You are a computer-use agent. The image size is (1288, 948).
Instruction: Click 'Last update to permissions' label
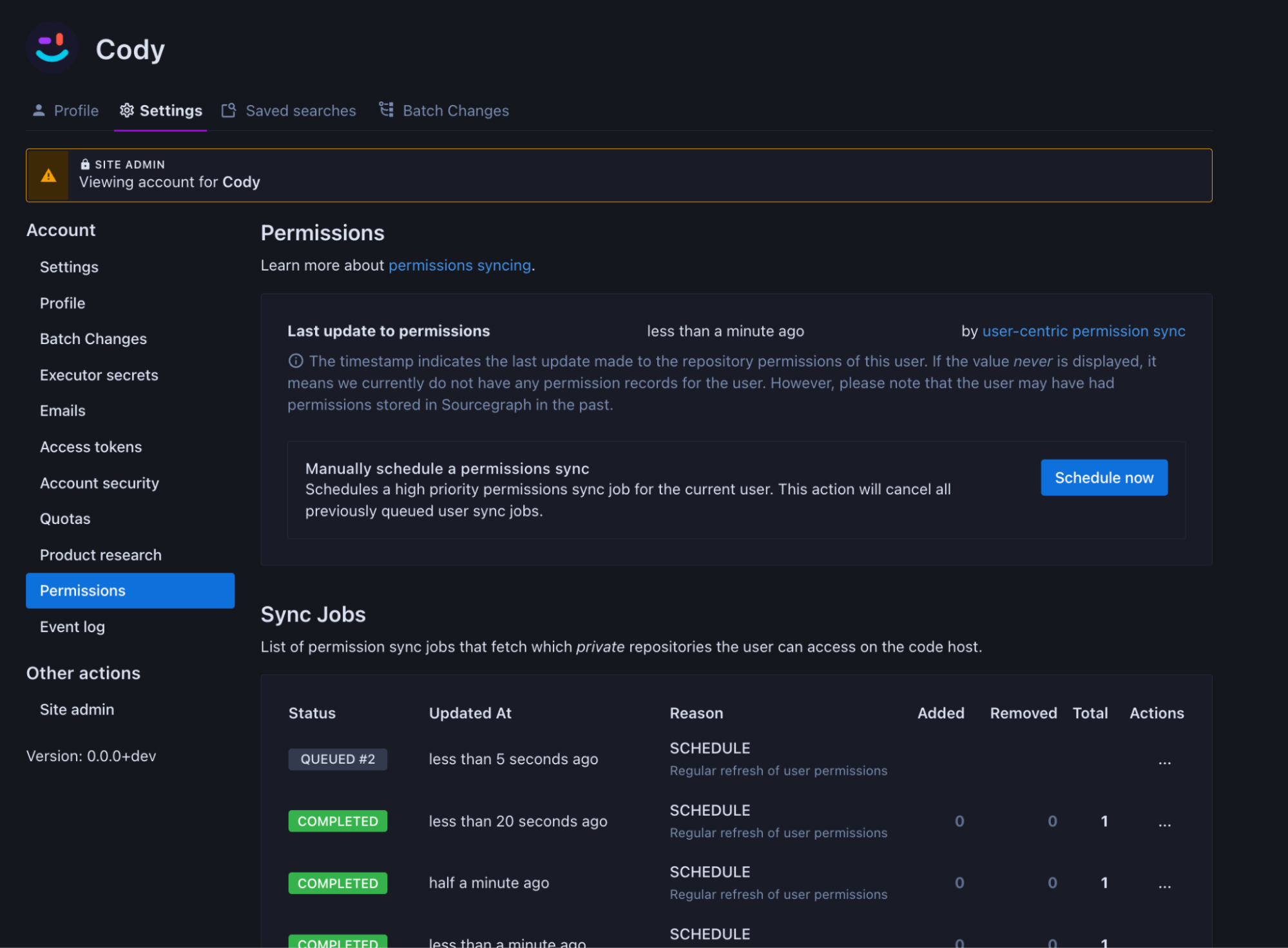pyautogui.click(x=389, y=331)
